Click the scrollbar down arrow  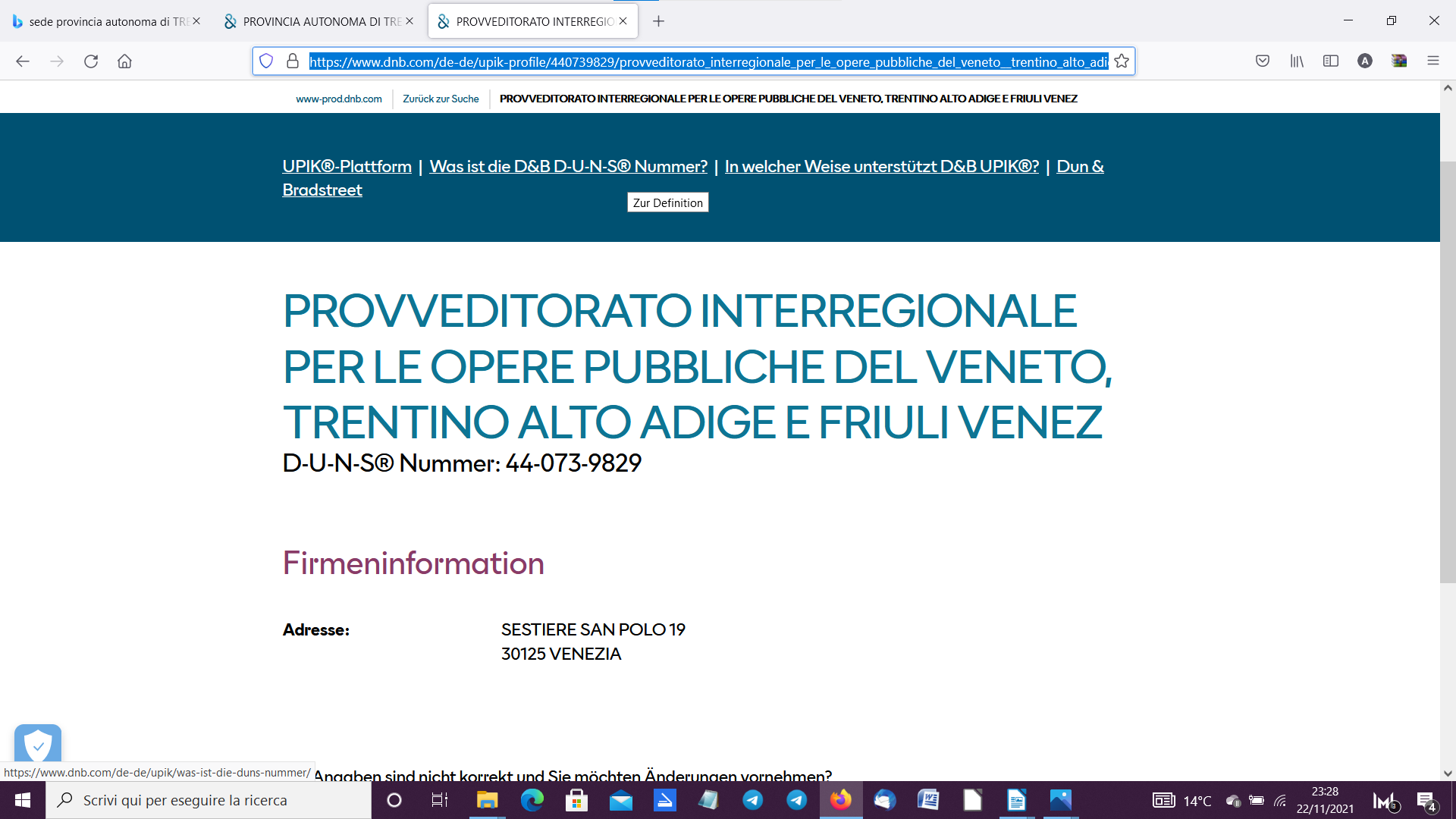[1448, 773]
